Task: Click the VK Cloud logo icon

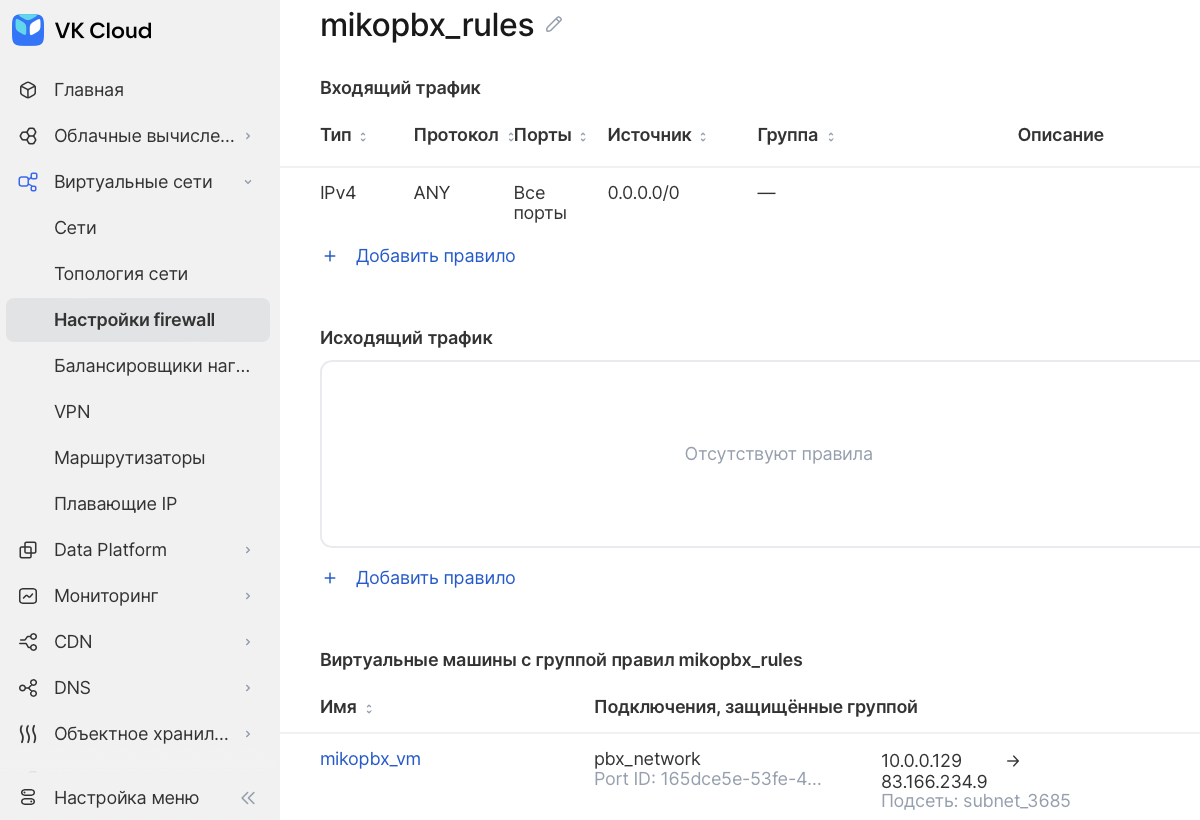Action: (28, 30)
